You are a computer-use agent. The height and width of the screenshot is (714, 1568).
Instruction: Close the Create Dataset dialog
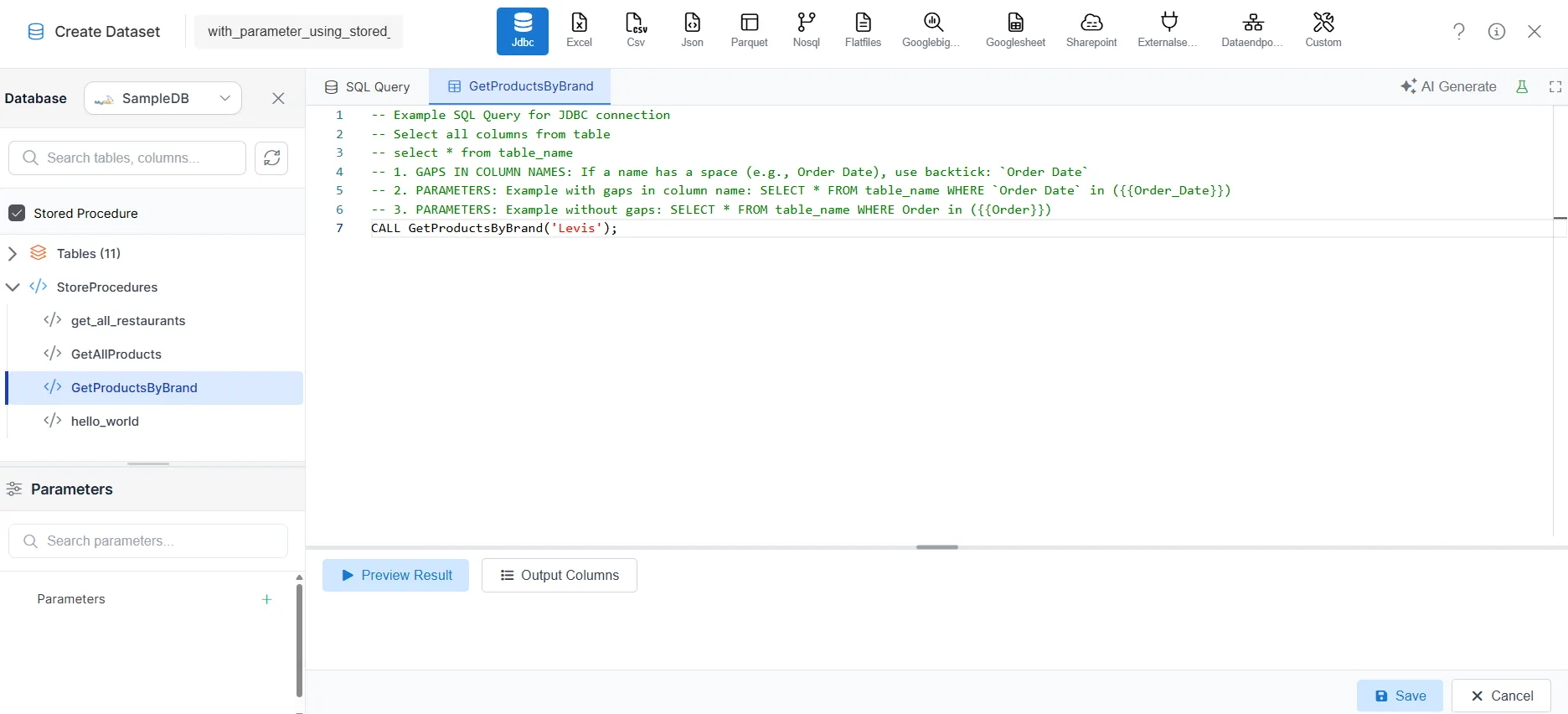(1534, 31)
